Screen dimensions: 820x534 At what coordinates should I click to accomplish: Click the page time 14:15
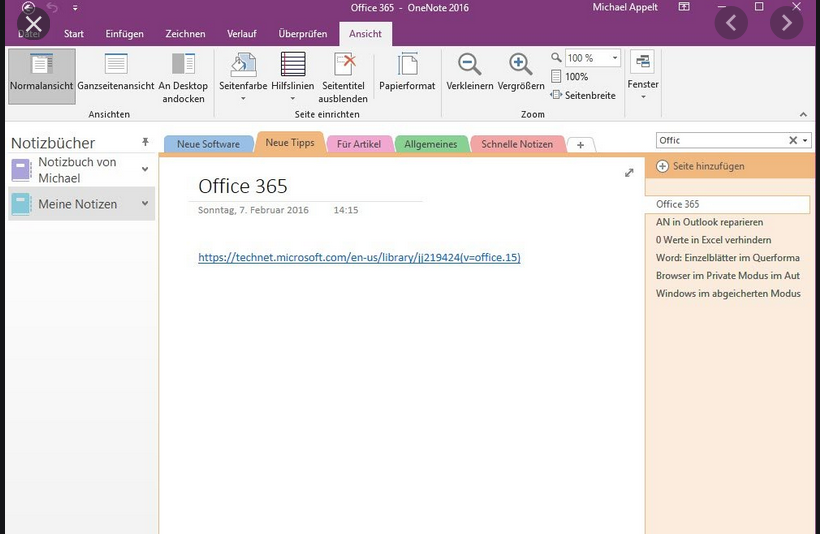coord(346,210)
